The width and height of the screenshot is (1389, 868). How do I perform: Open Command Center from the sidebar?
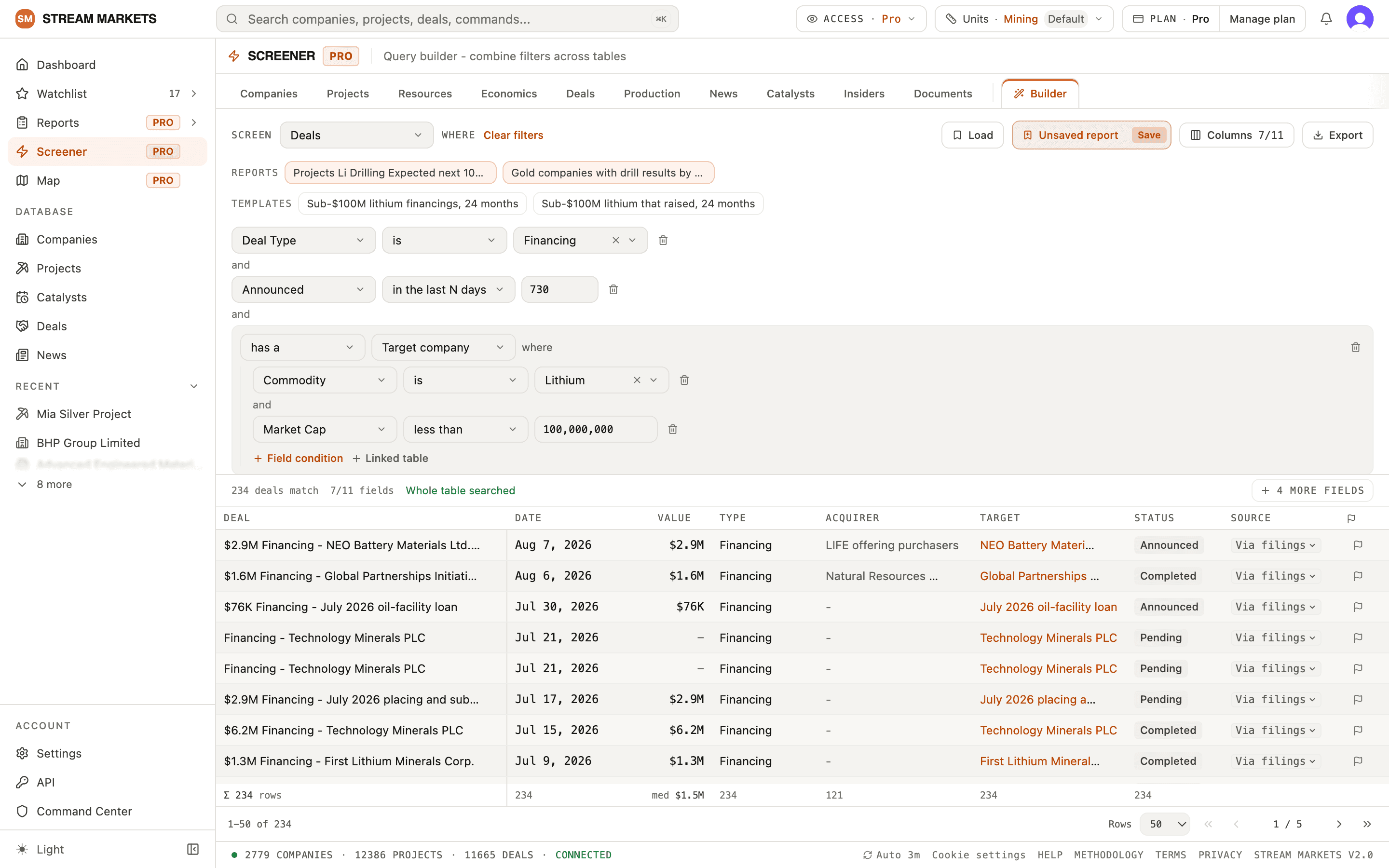(108, 811)
